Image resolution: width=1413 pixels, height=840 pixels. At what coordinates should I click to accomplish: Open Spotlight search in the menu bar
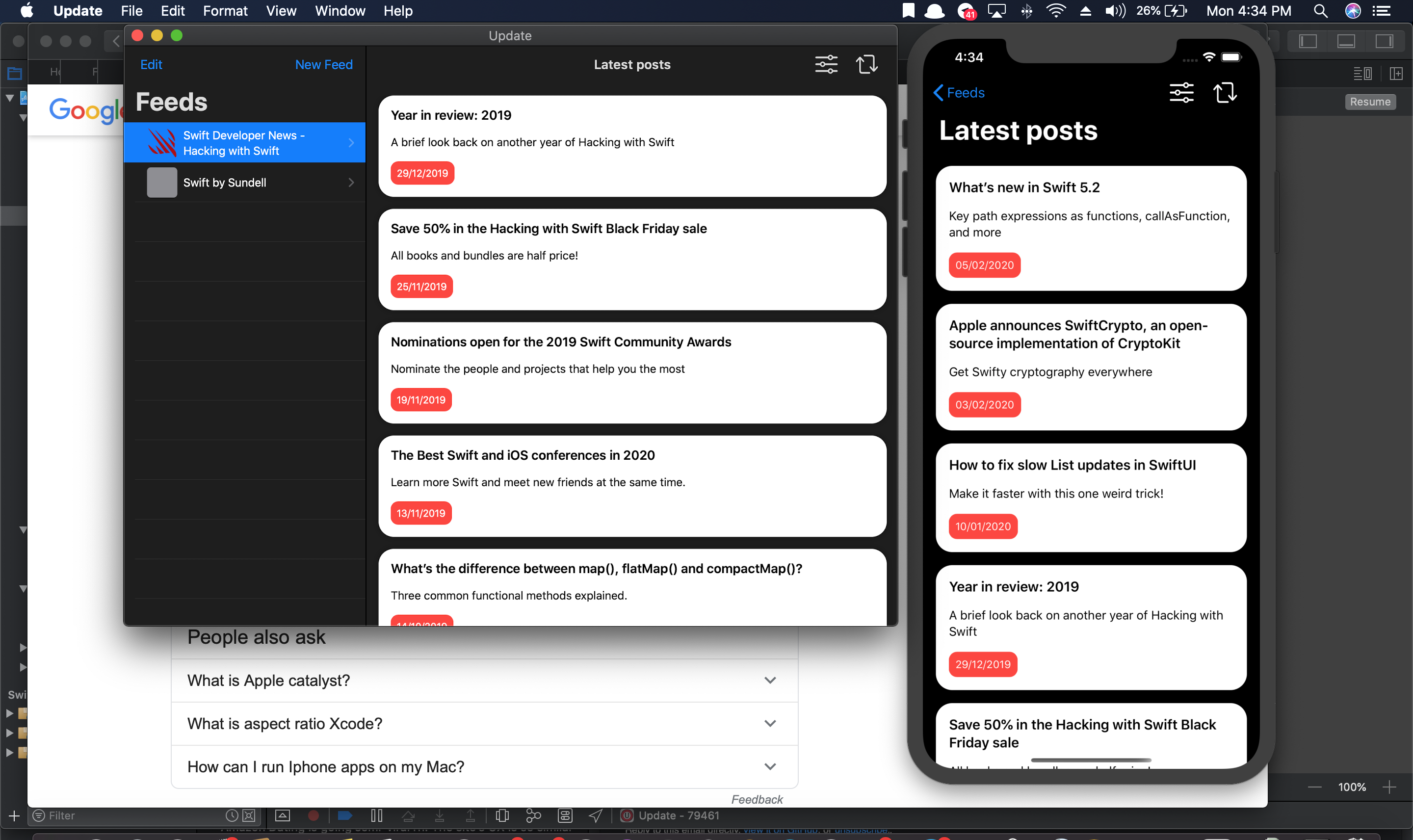[x=1320, y=11]
